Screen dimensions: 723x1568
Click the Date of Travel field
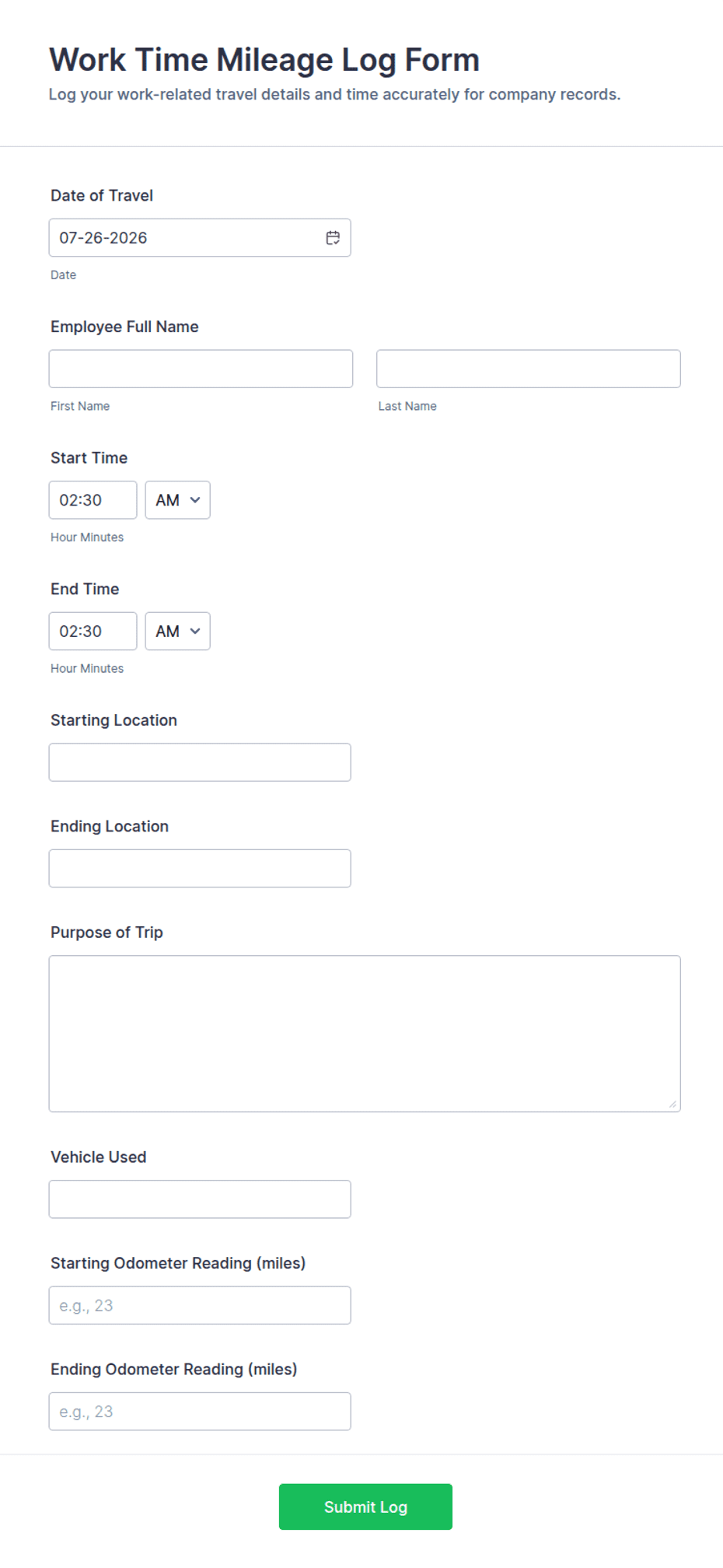[x=200, y=238]
